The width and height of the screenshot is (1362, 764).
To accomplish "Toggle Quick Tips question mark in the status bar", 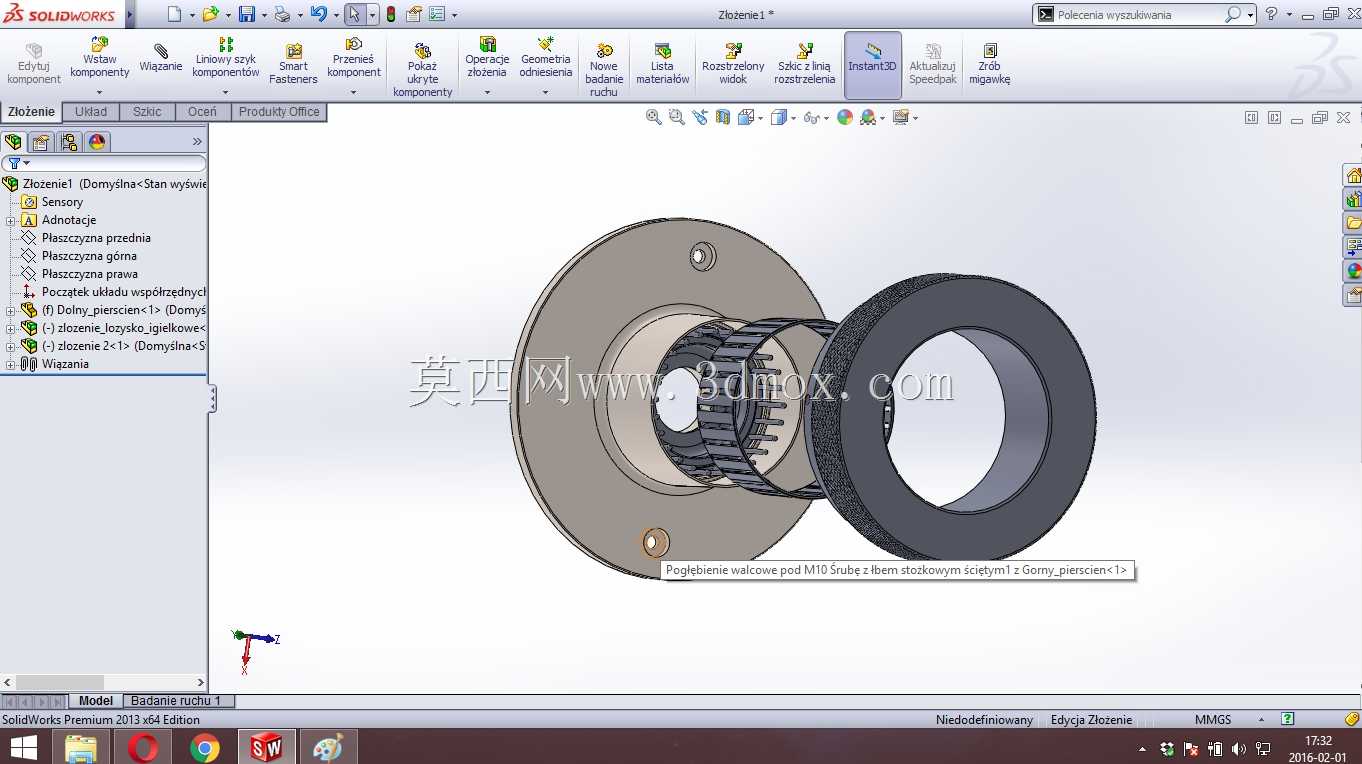I will pos(1288,719).
